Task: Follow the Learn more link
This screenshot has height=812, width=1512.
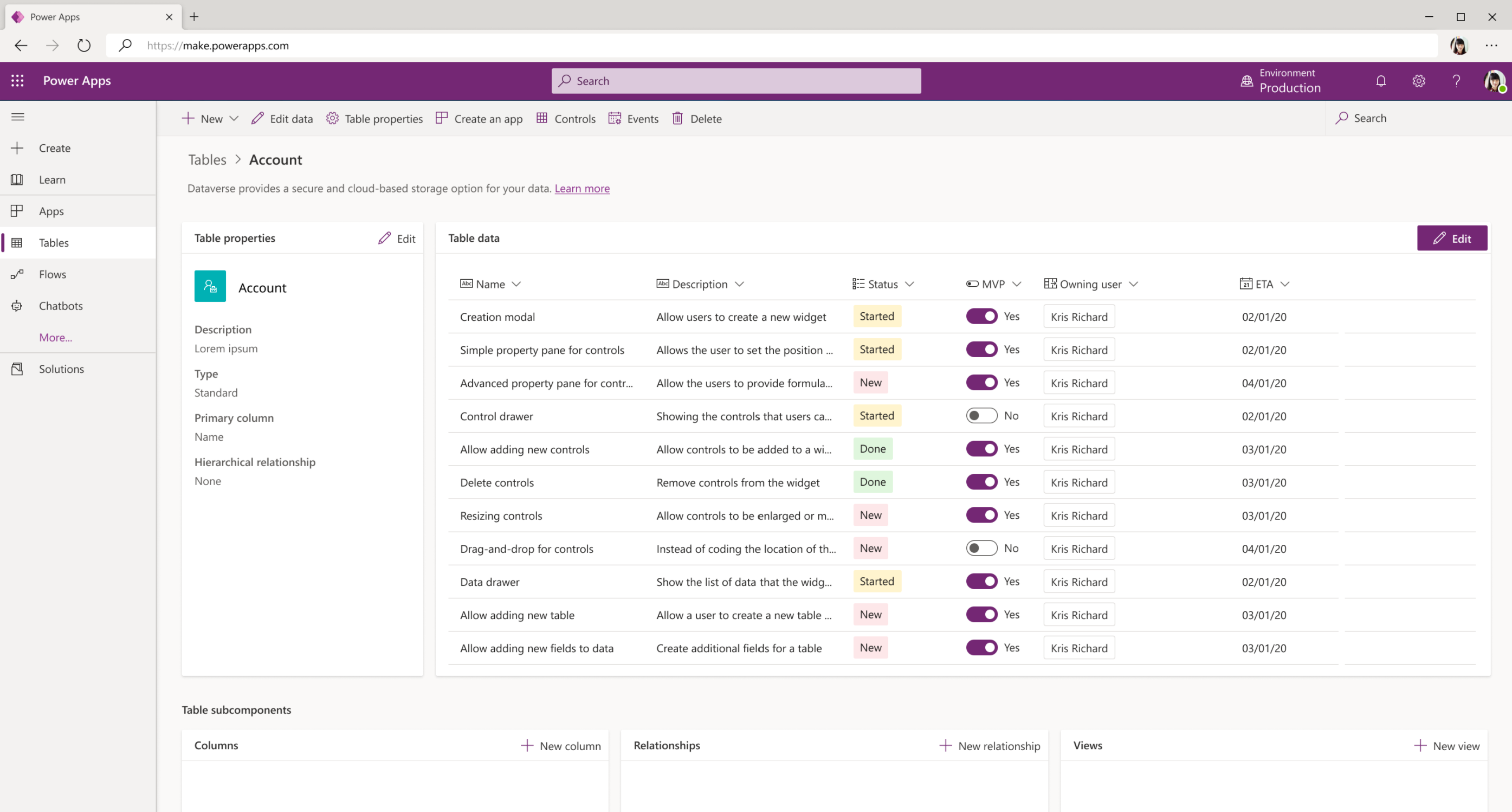Action: click(x=581, y=189)
